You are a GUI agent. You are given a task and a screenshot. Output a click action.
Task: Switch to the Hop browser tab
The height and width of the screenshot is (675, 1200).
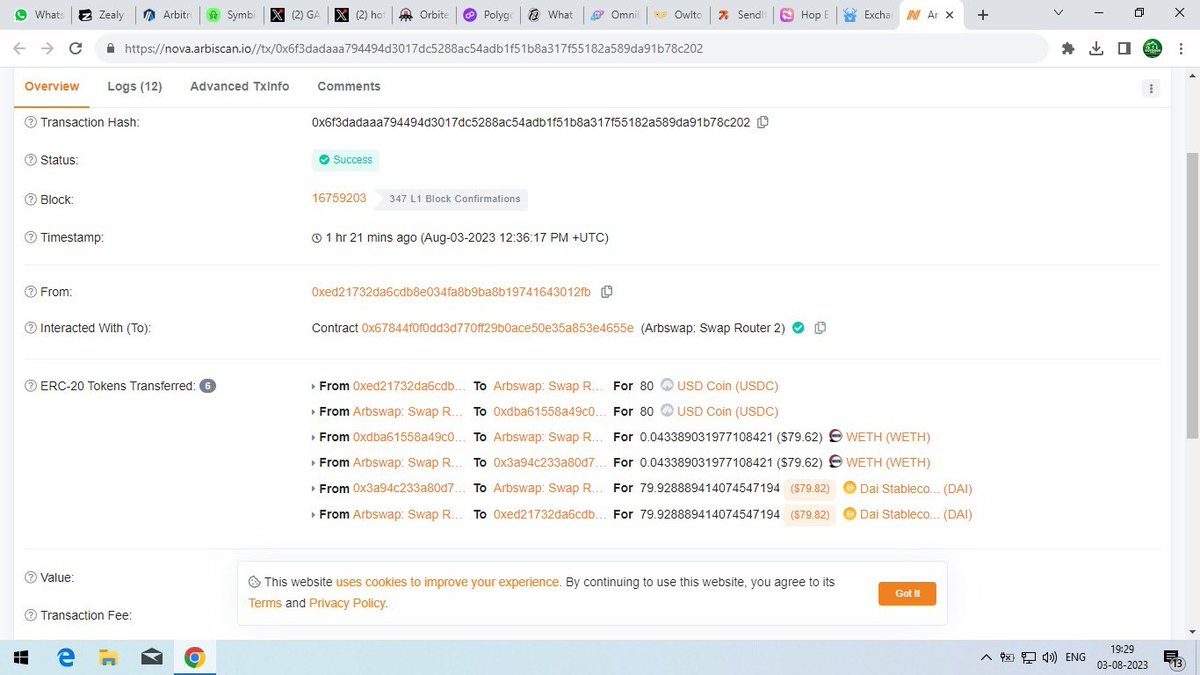click(806, 15)
